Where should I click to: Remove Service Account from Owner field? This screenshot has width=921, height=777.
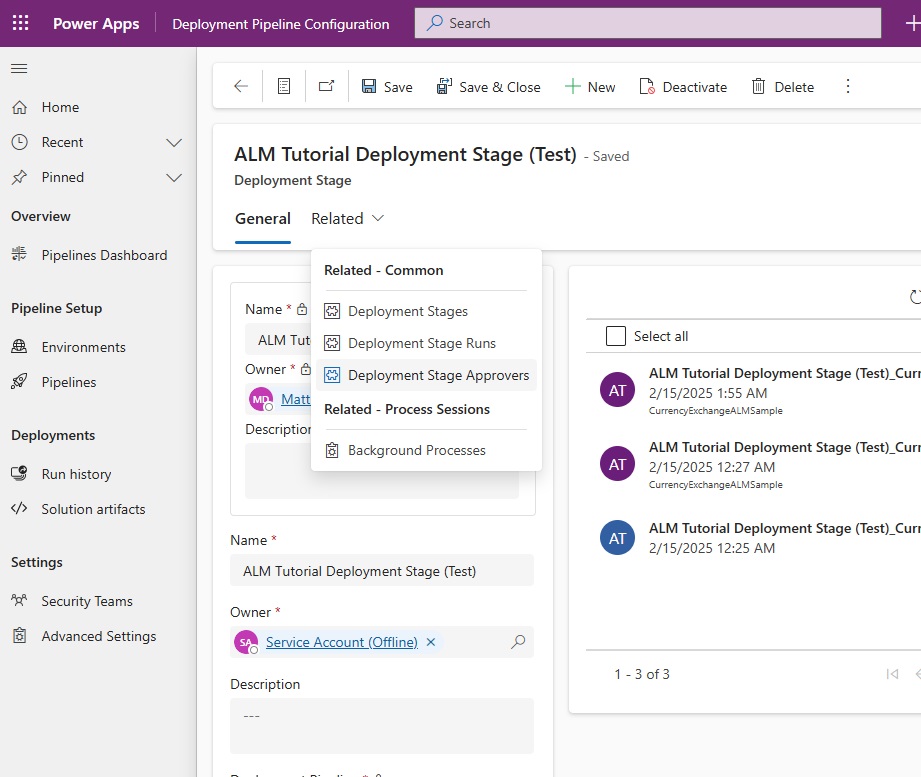click(431, 642)
